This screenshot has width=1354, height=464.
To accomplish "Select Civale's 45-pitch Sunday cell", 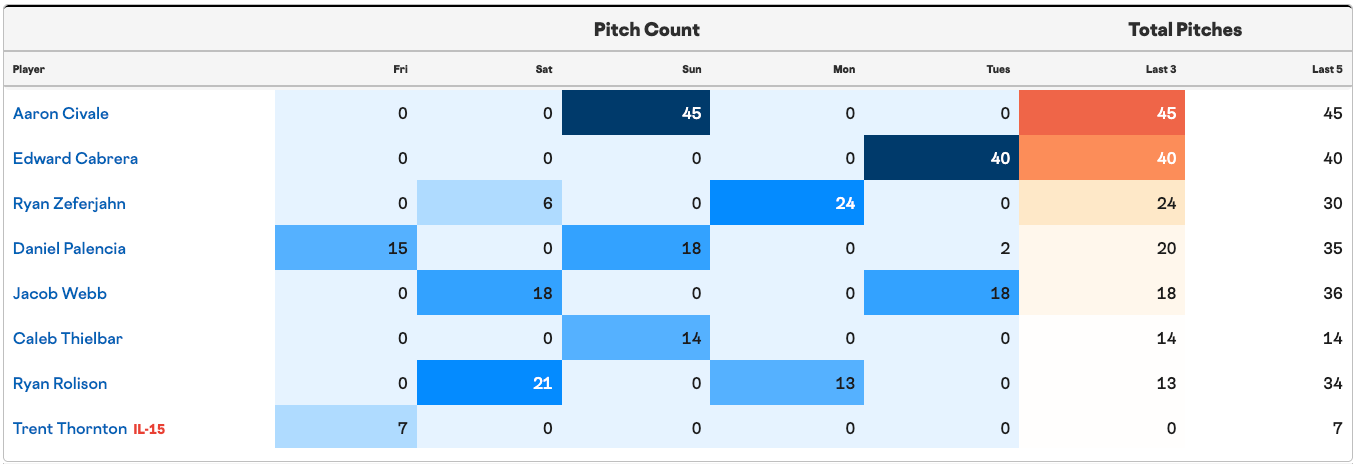I will [x=636, y=113].
